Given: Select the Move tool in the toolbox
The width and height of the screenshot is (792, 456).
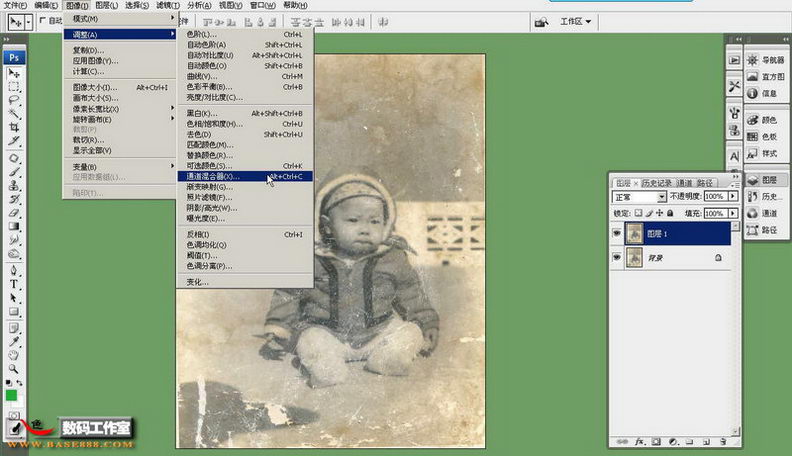Looking at the screenshot, I should pyautogui.click(x=14, y=74).
